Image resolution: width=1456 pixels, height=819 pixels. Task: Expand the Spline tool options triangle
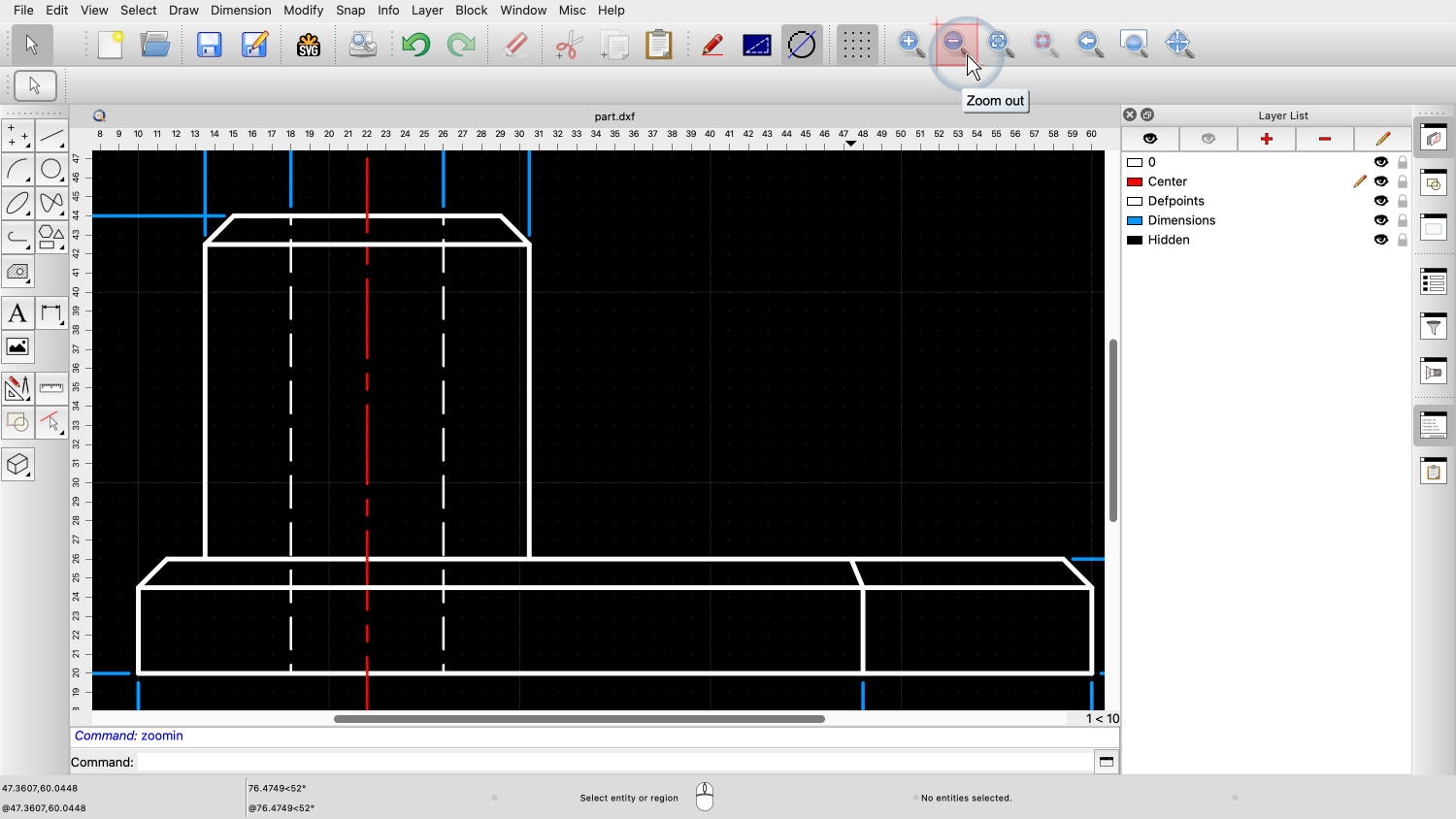60,212
